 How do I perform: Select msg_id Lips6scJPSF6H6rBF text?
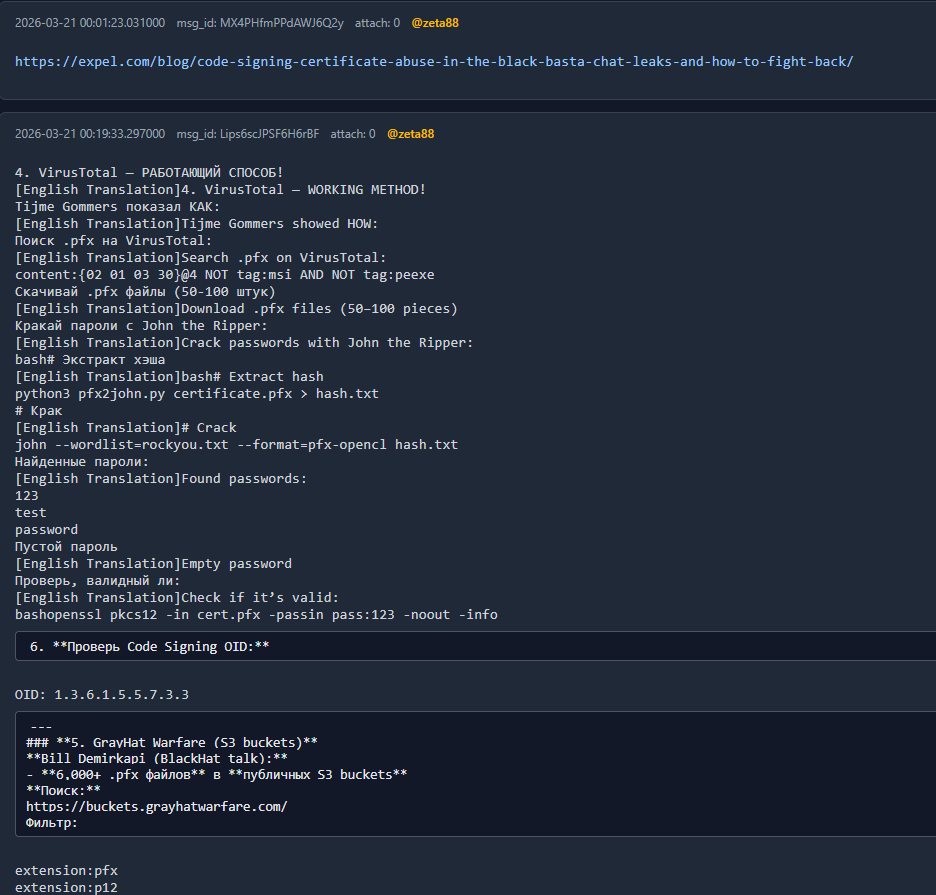pyautogui.click(x=248, y=134)
